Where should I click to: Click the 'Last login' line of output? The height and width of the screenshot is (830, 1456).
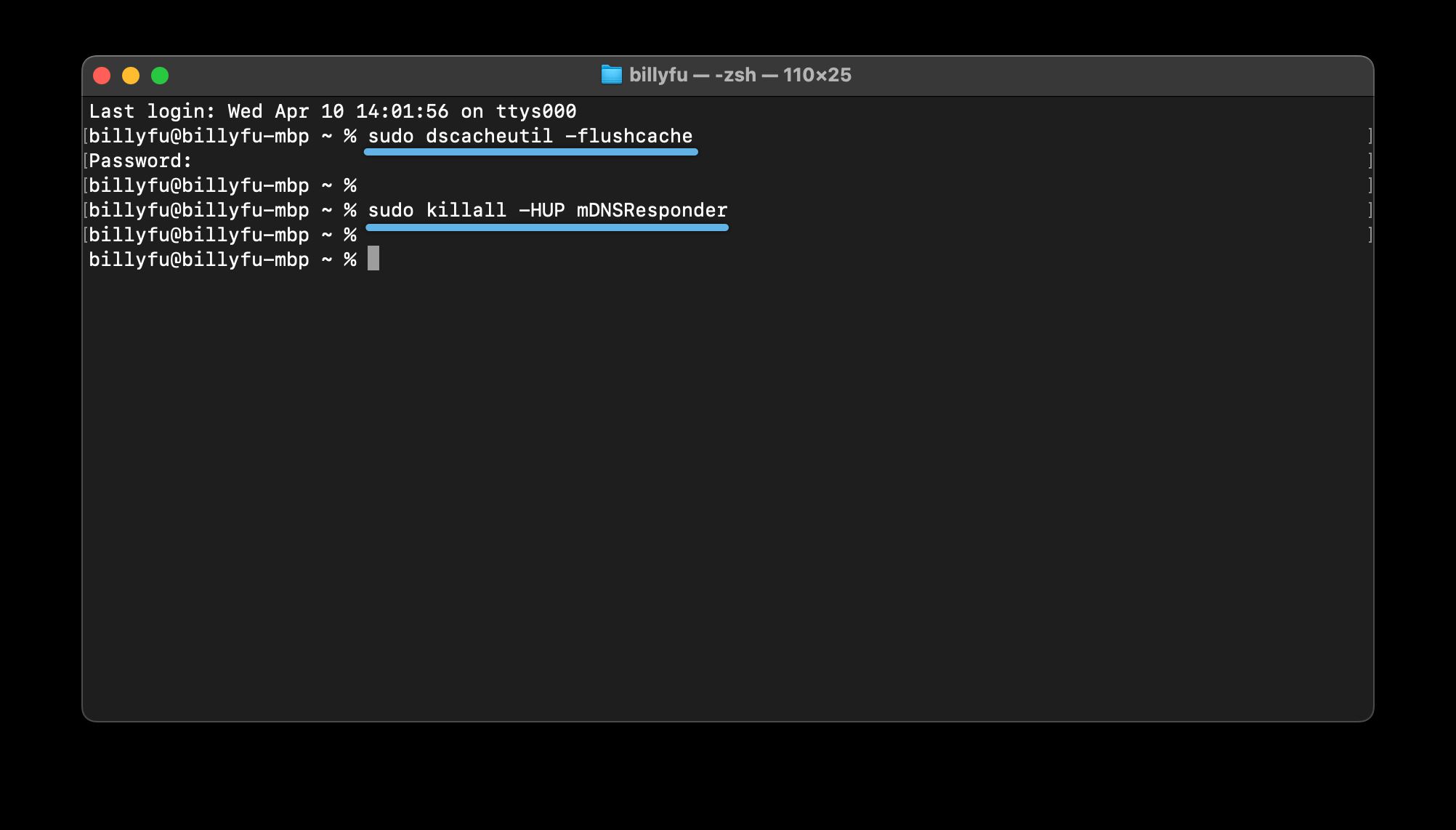click(x=332, y=111)
